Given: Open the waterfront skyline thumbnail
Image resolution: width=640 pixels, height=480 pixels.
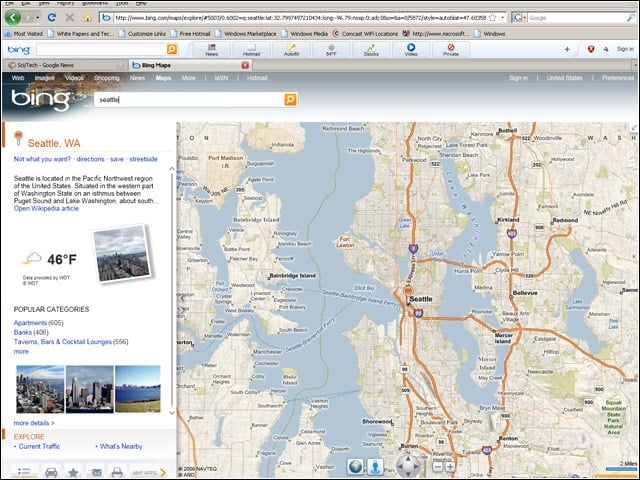Looking at the screenshot, I should pyautogui.click(x=138, y=389).
